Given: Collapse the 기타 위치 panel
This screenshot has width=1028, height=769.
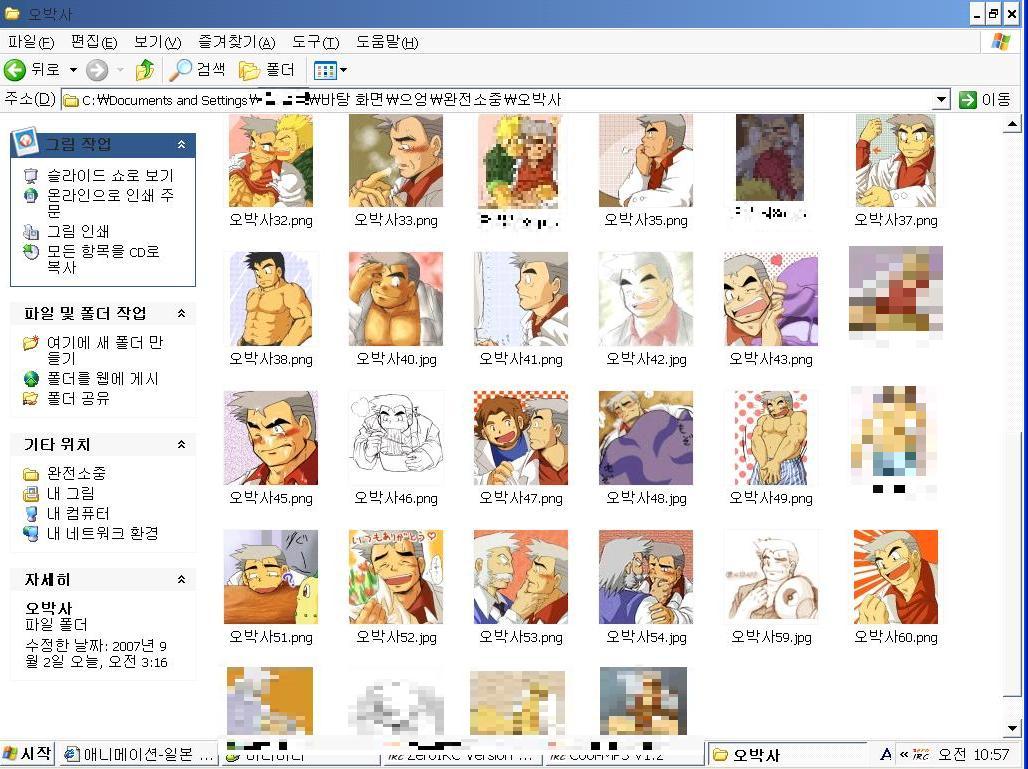Looking at the screenshot, I should pos(182,444).
